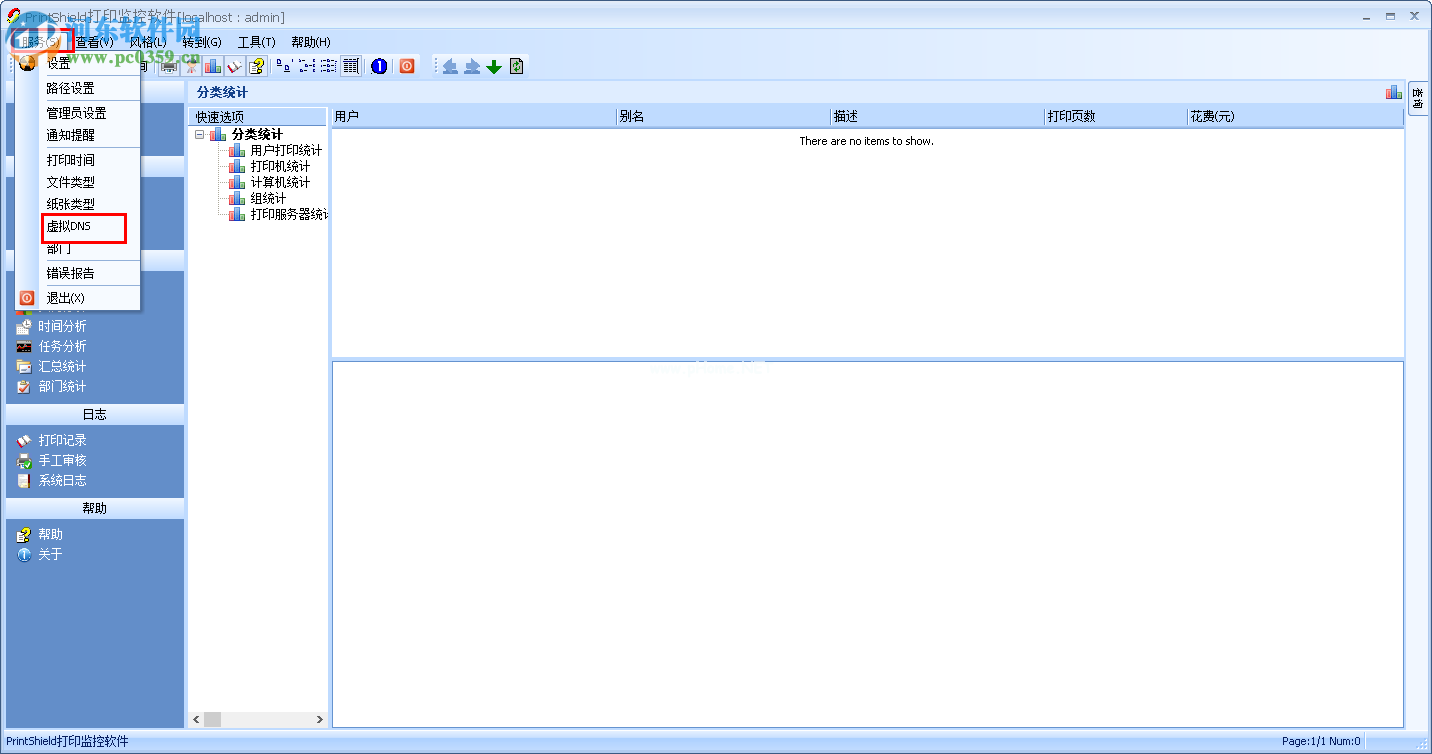Open 打印记录 log in sidebar
This screenshot has width=1432, height=754.
[62, 440]
